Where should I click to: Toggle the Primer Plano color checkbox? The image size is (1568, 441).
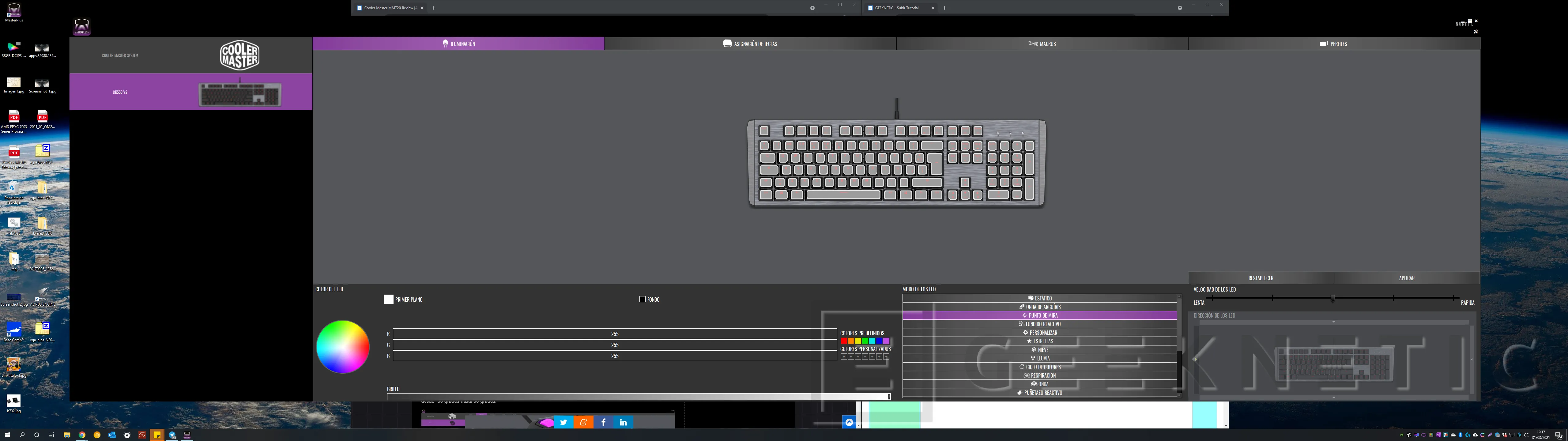389,299
